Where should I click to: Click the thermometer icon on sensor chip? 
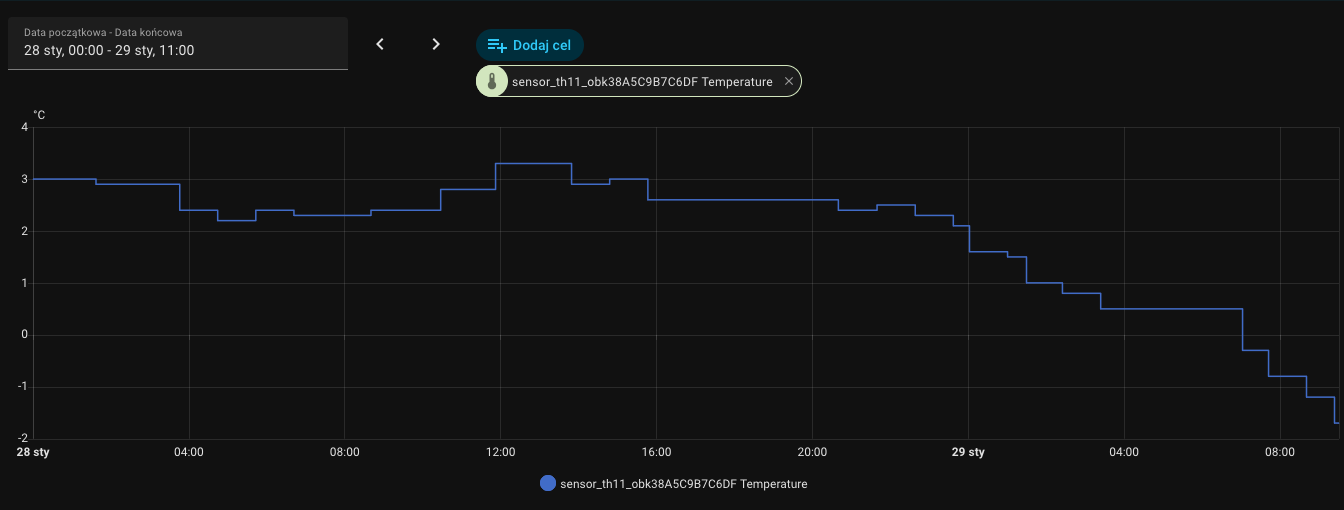point(492,82)
